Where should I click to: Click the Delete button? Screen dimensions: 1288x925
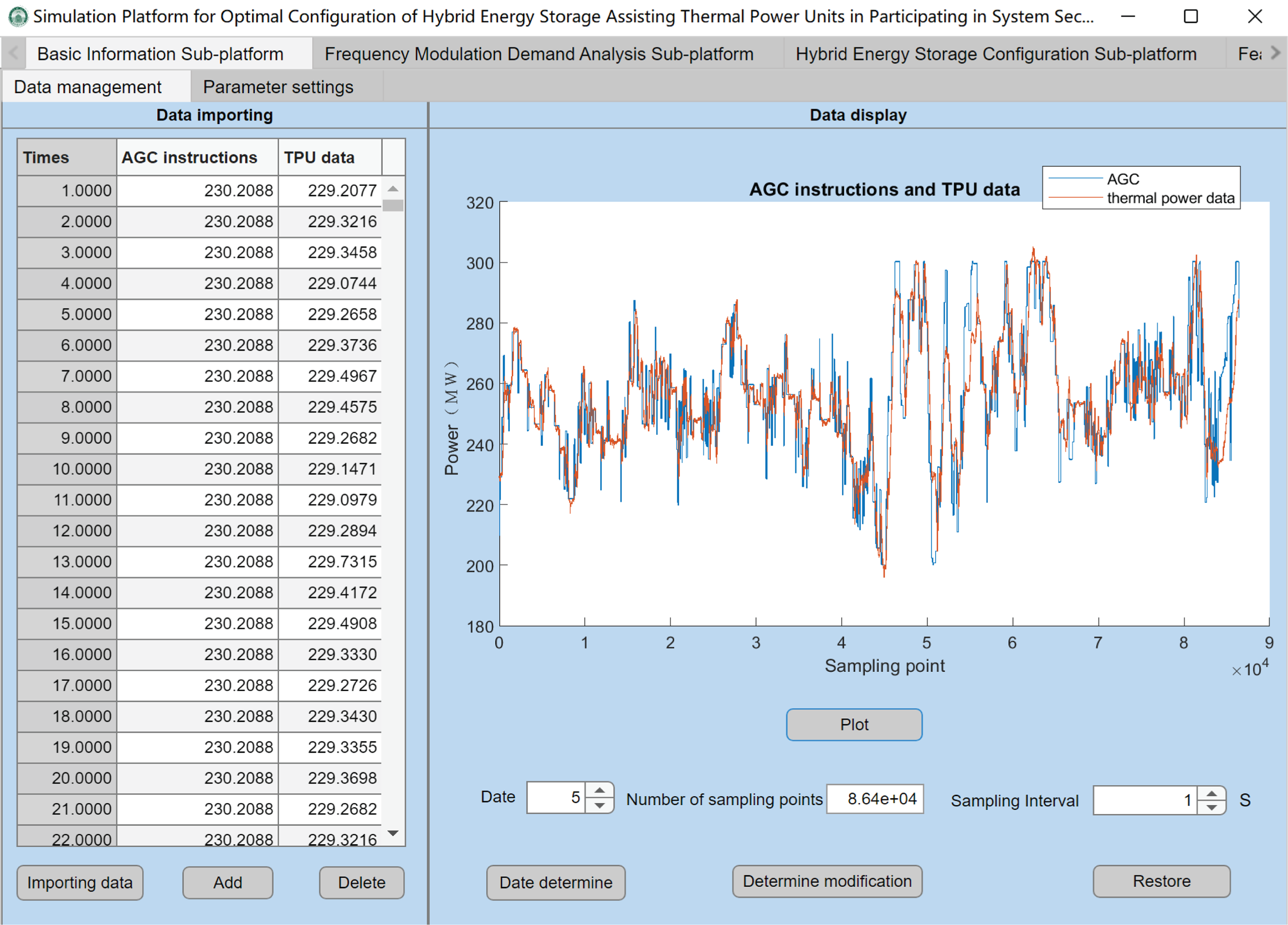pos(361,883)
